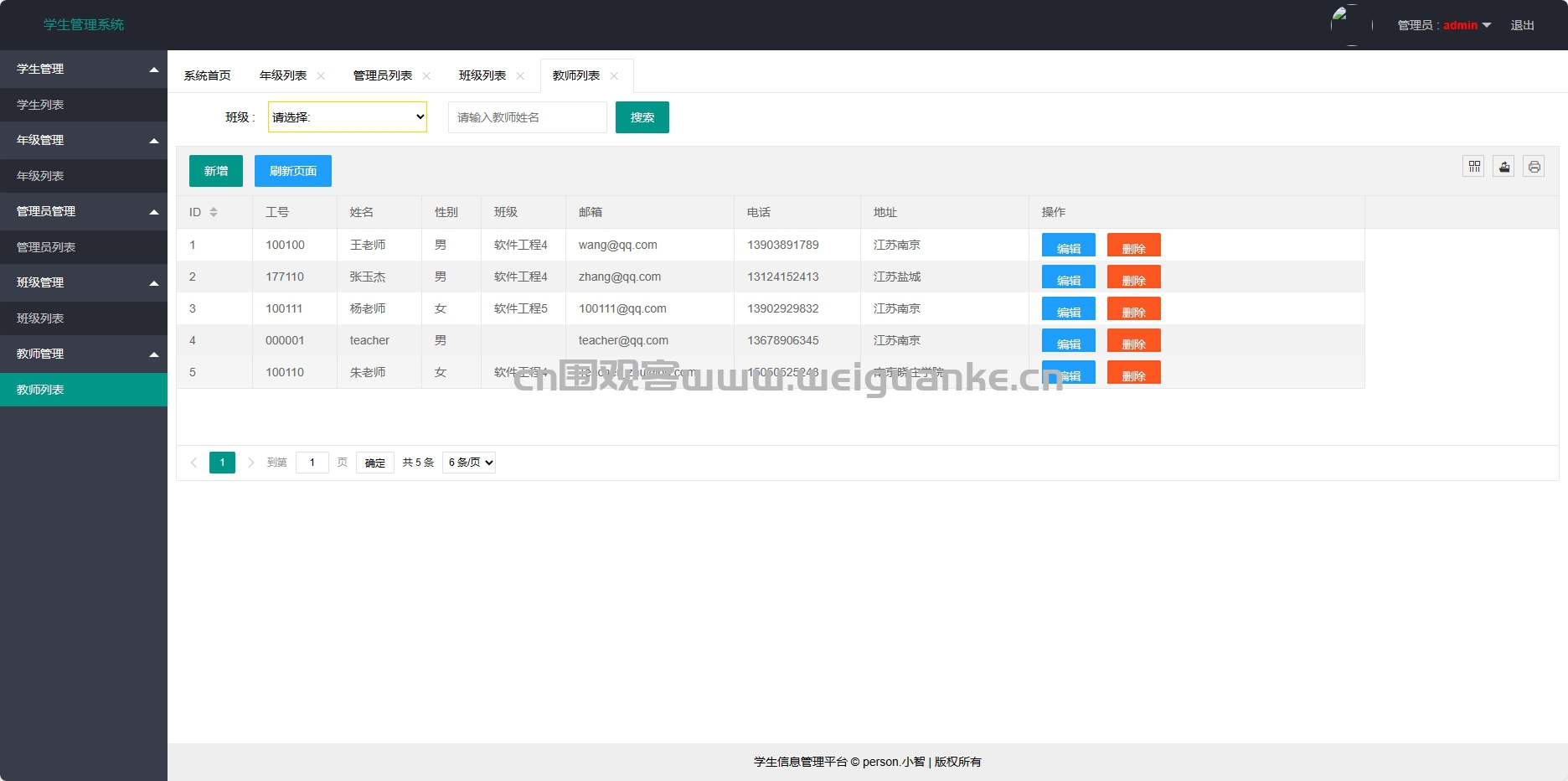Delete the 杨老师 row
This screenshot has height=781, width=1568.
coord(1134,308)
